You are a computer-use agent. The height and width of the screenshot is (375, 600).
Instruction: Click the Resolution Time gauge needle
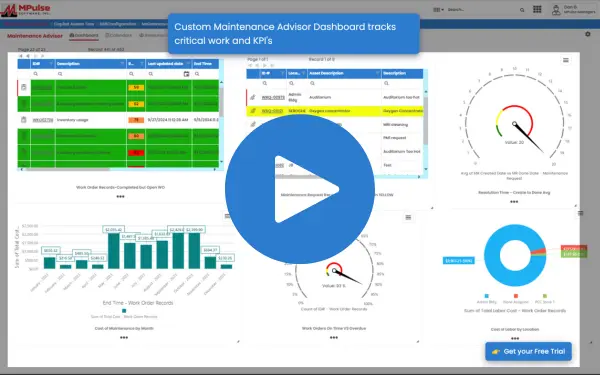point(528,137)
